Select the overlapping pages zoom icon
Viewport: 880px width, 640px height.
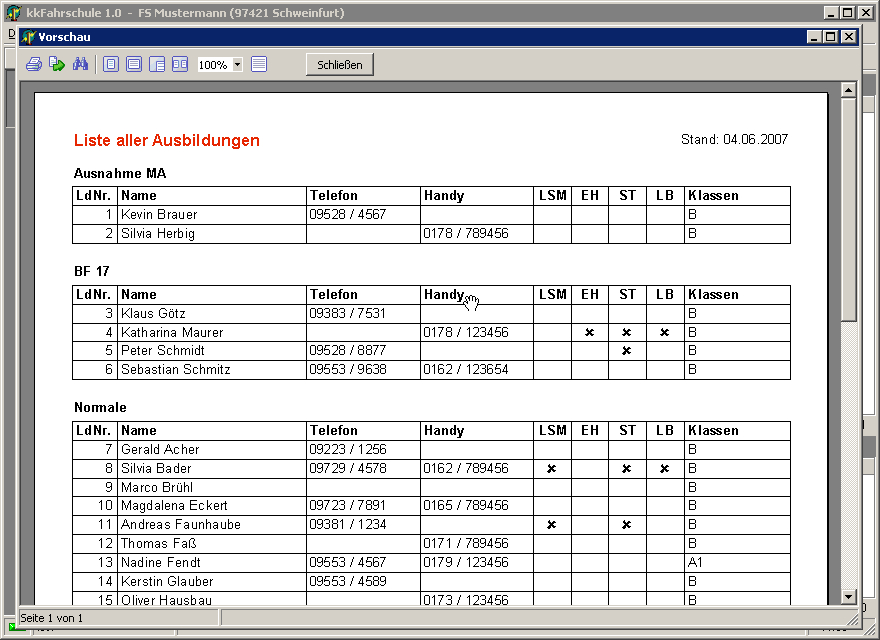pyautogui.click(x=157, y=65)
